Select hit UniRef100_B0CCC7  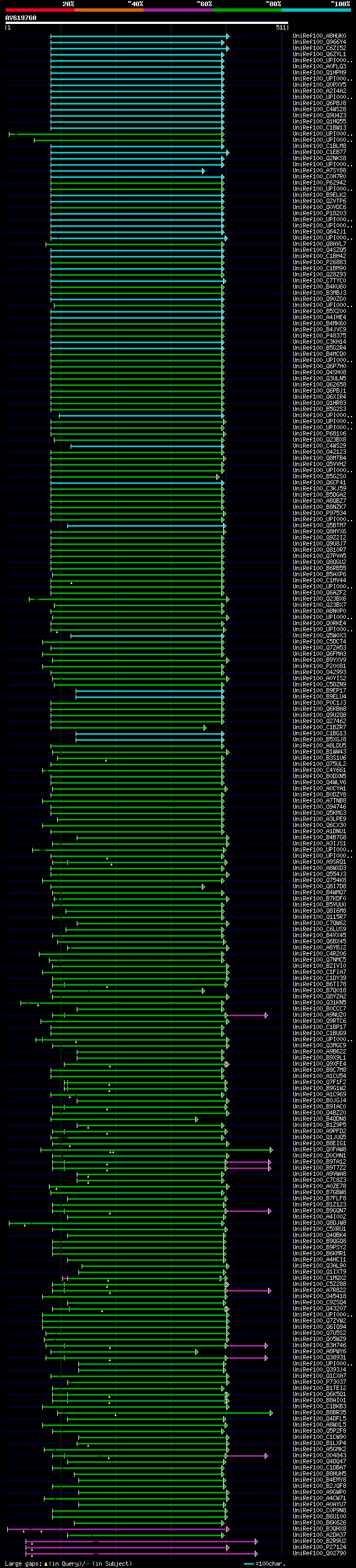tap(319, 1008)
